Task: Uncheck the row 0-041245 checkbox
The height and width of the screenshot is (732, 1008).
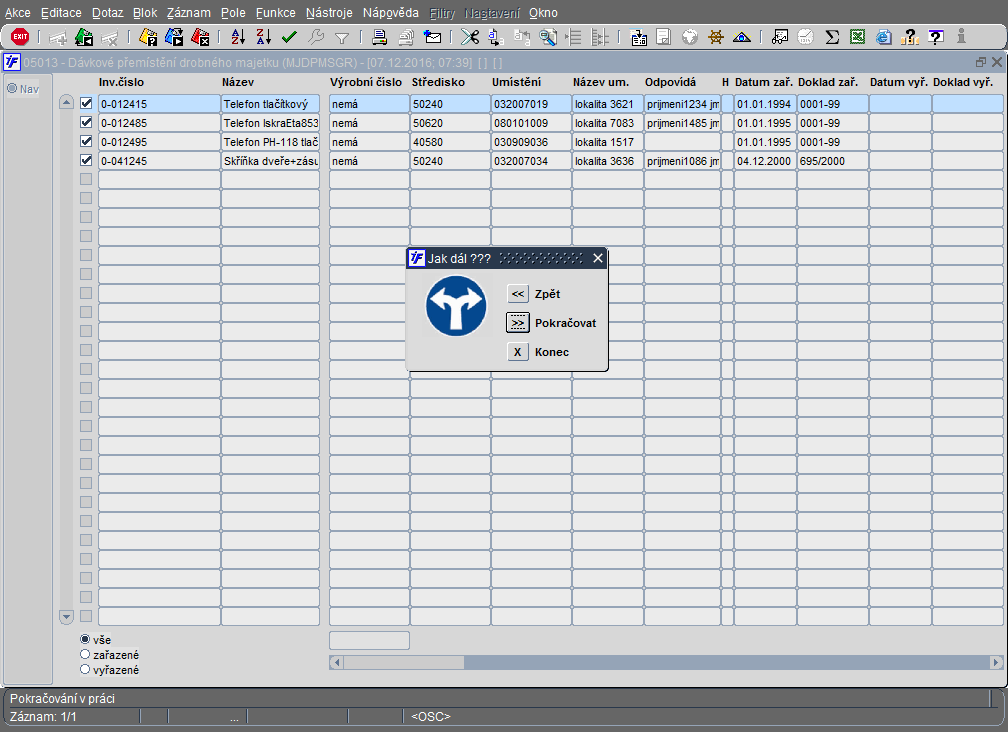Action: click(86, 160)
